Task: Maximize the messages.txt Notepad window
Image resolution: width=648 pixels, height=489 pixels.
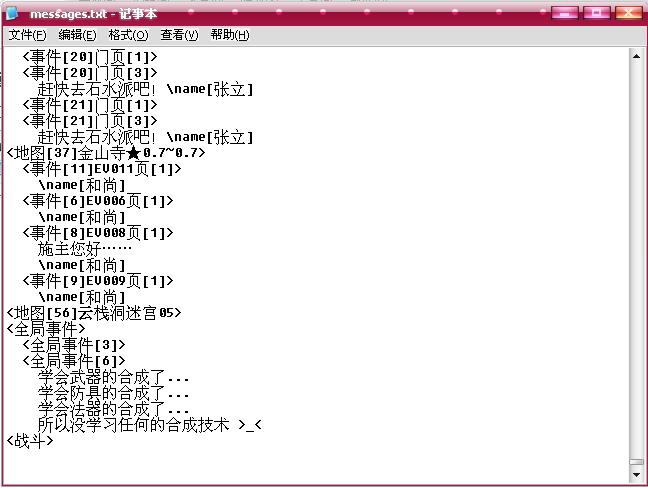Action: tap(596, 13)
